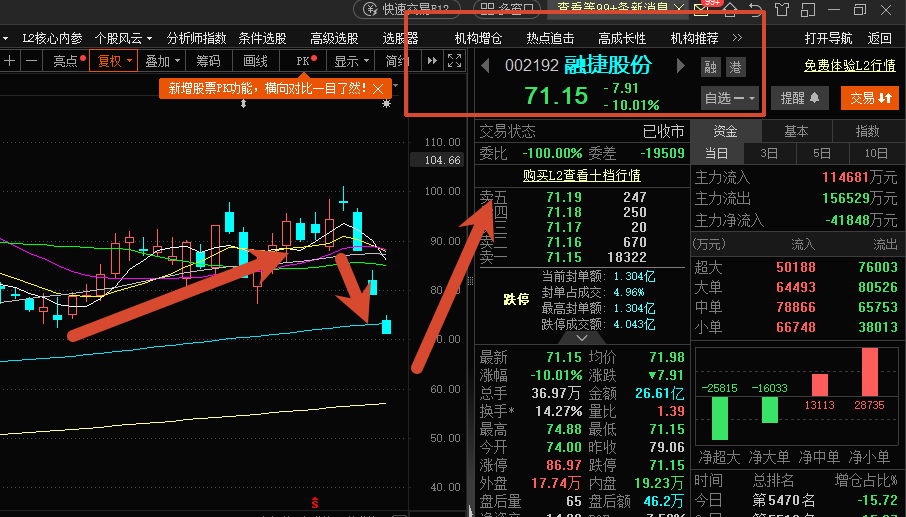Expand the order book chevron below 跌停

[582, 337]
